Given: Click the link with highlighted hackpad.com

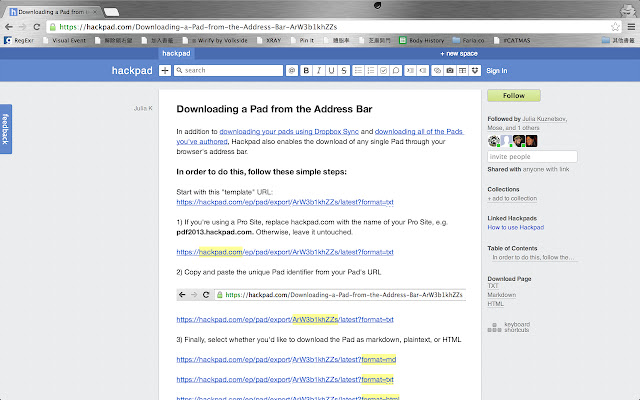Looking at the screenshot, I should click(285, 252).
